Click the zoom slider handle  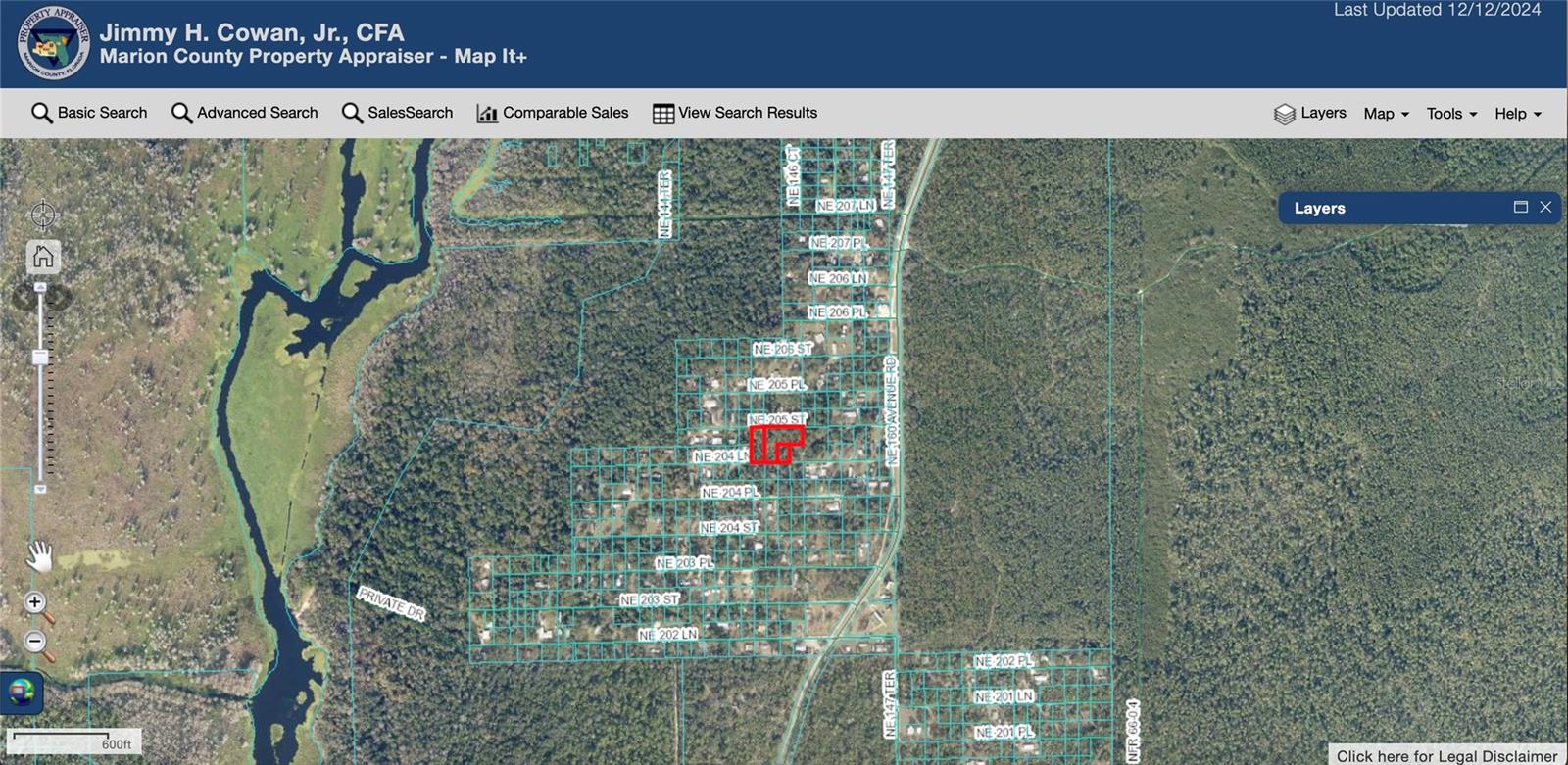click(x=40, y=358)
